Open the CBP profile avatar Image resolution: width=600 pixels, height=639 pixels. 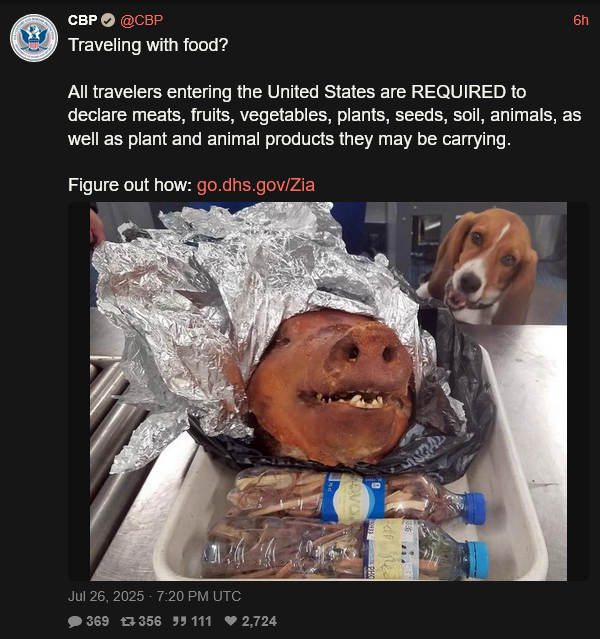point(34,38)
